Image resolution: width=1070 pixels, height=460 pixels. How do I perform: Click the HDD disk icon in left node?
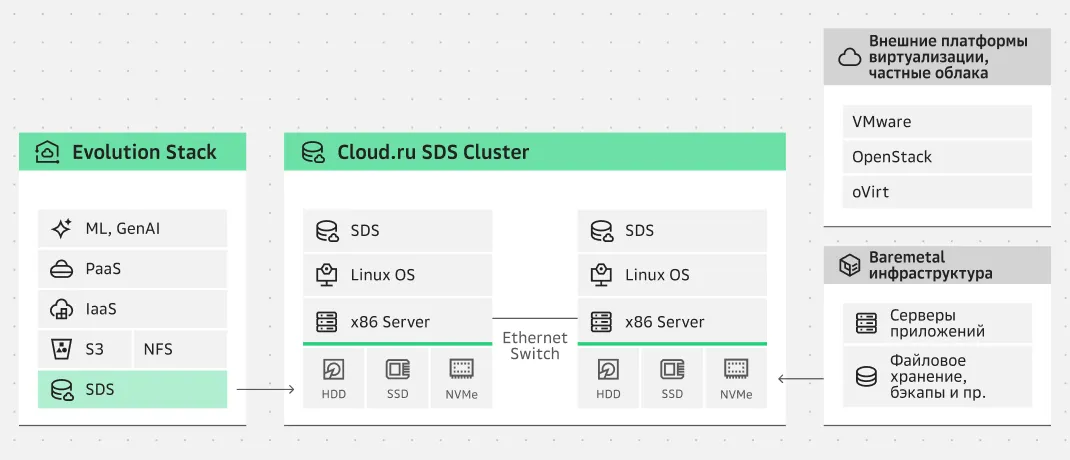coord(333,369)
